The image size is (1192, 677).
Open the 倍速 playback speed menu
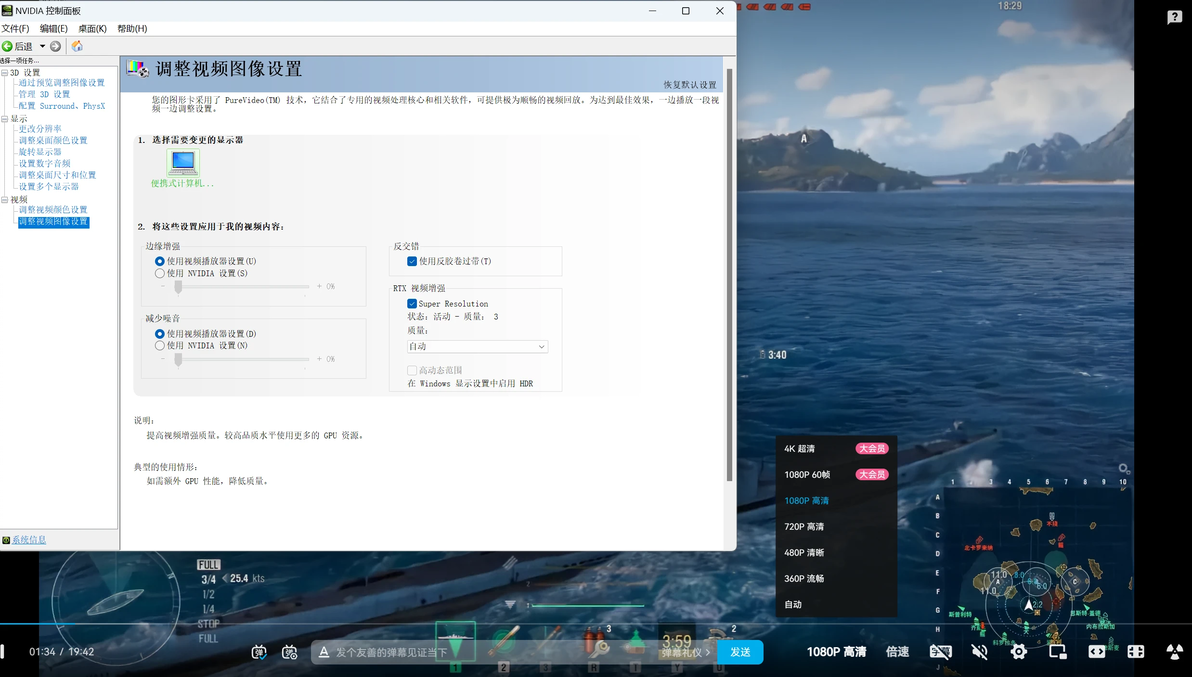click(898, 652)
